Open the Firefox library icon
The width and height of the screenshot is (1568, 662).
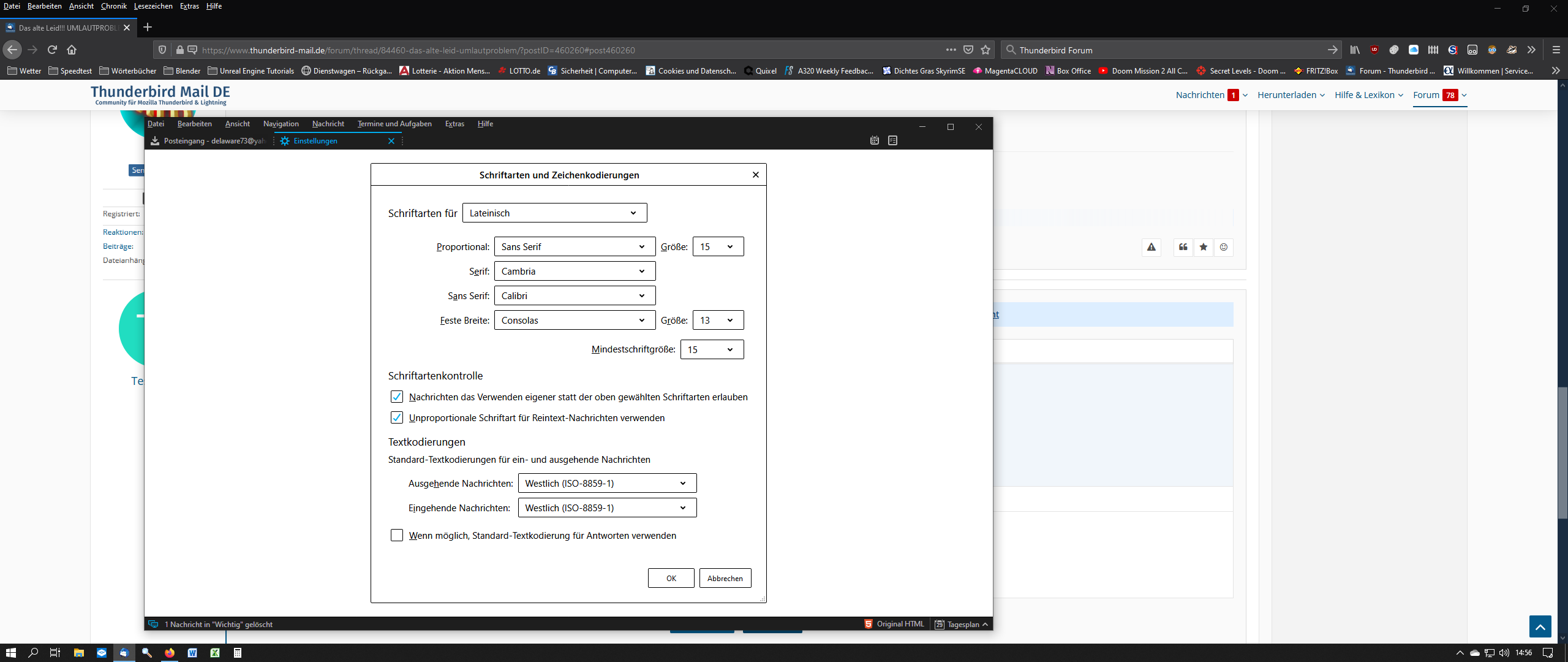coord(1355,50)
